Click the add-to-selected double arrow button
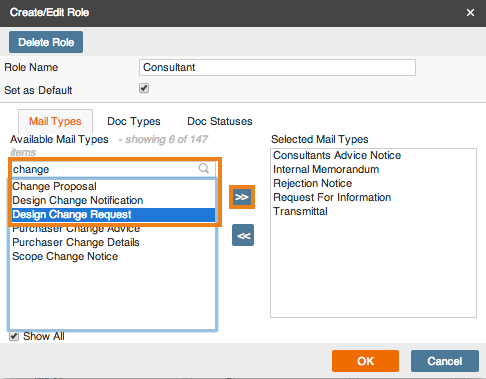 pyautogui.click(x=242, y=197)
